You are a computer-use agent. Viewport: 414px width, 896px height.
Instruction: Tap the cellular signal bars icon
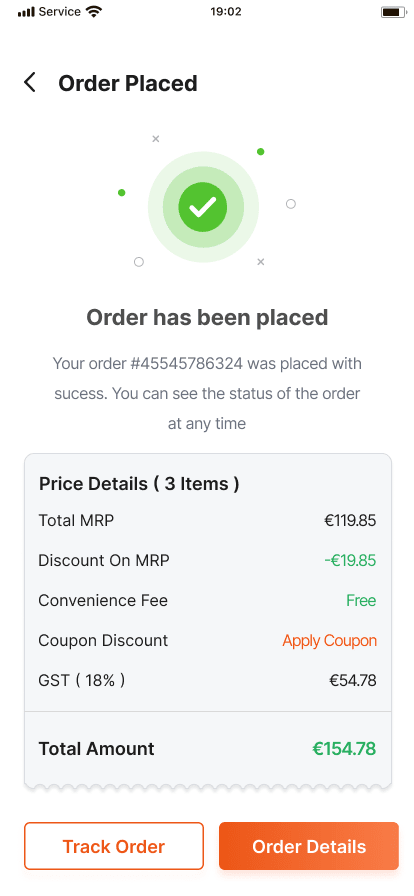26,11
